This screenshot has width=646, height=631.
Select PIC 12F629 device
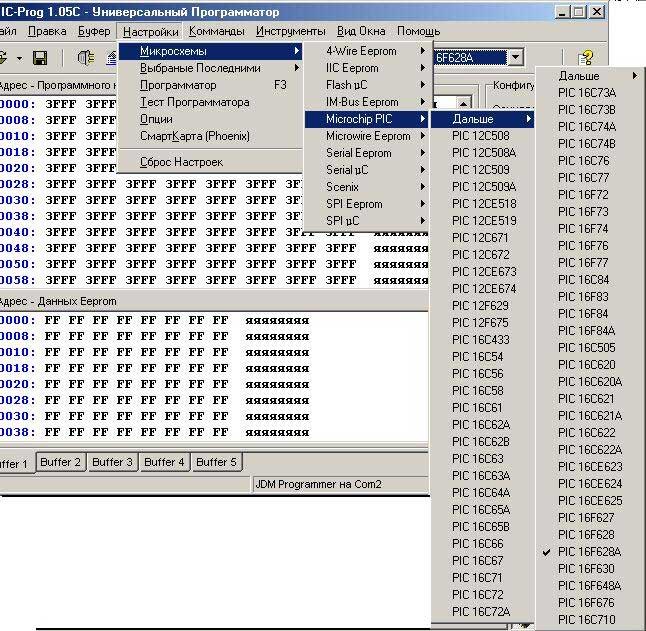[482, 306]
